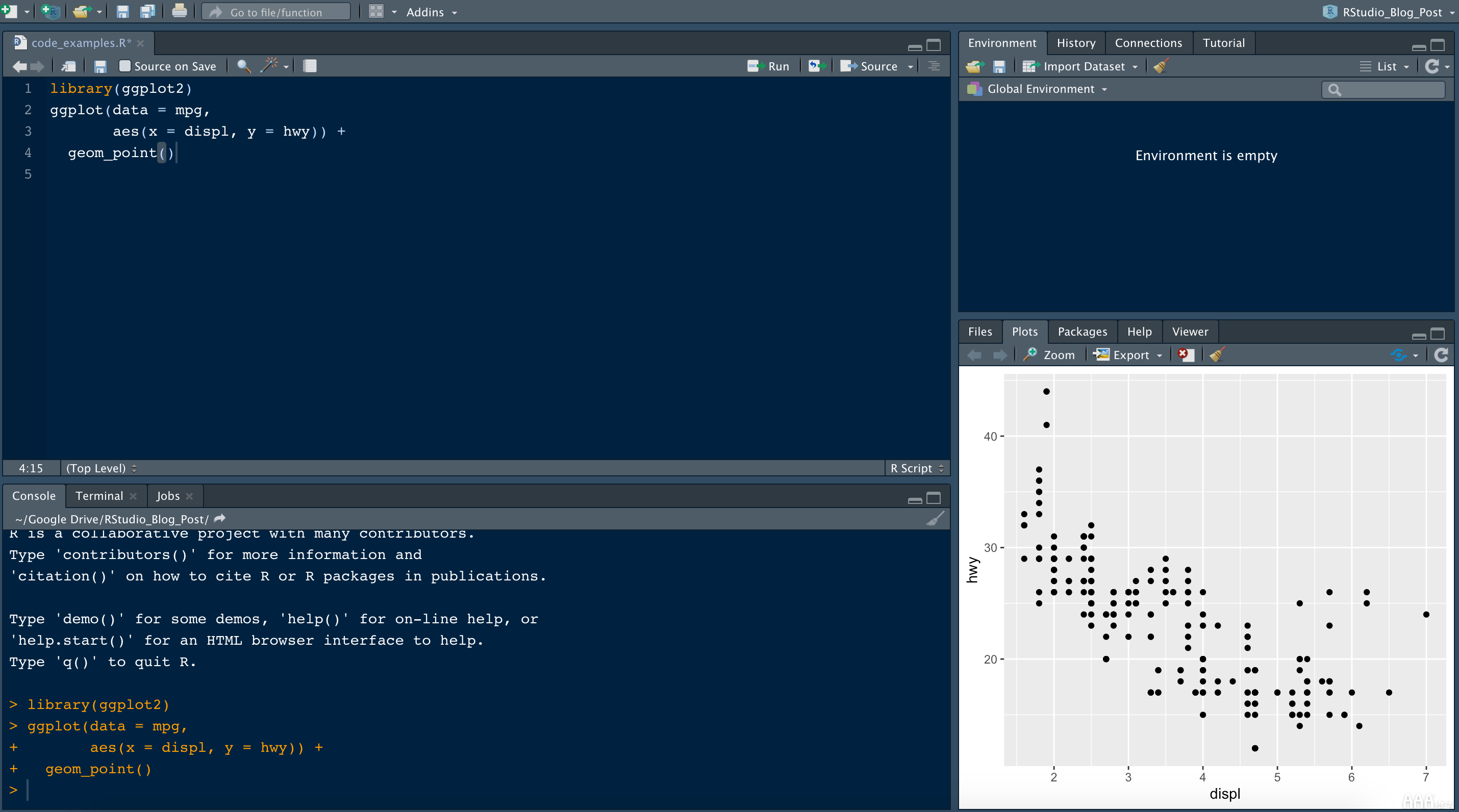This screenshot has height=812, width=1459.
Task: Select the Console tab in bottom panel
Action: 35,495
